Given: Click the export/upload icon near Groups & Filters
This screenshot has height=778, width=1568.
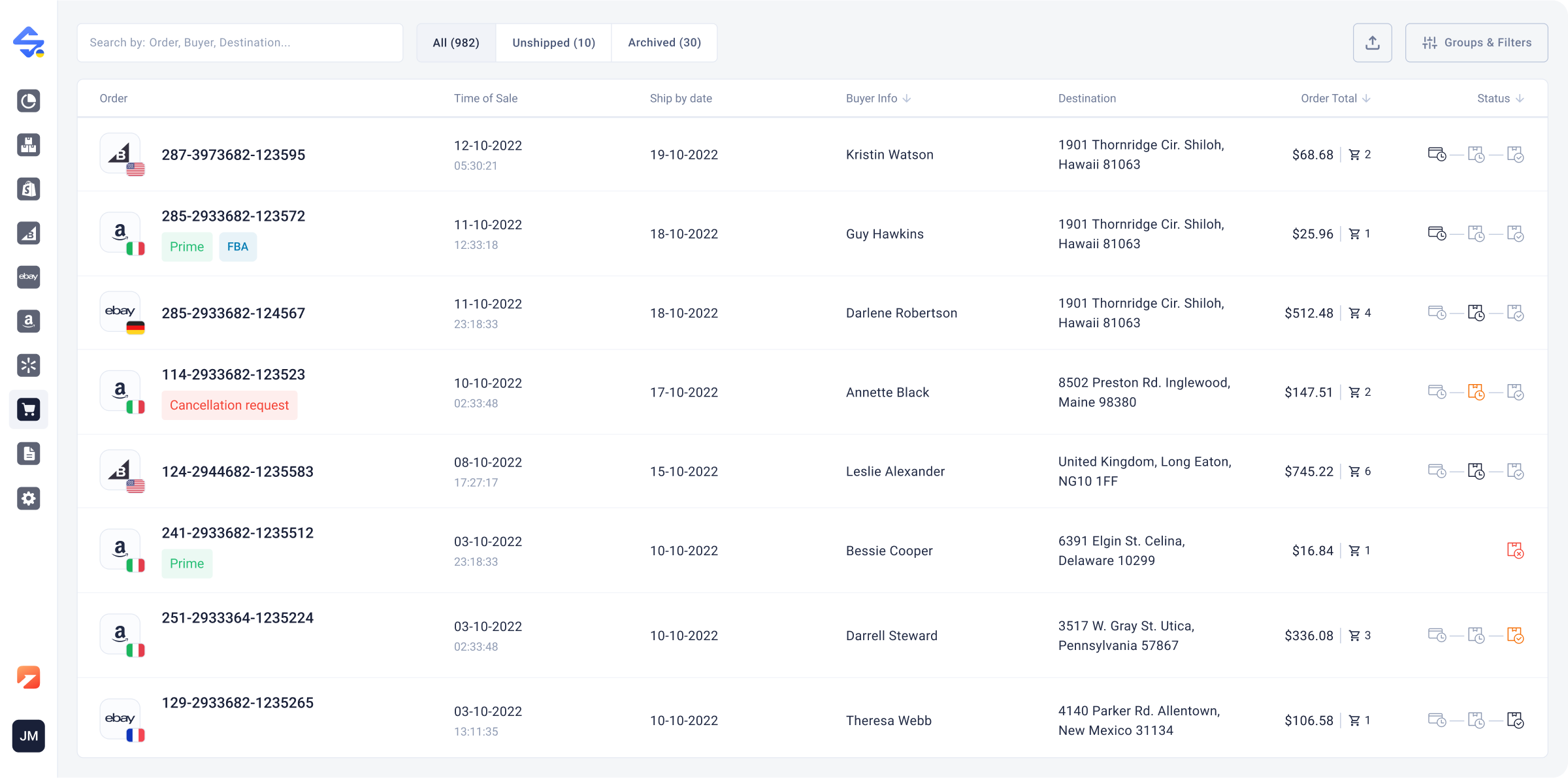Looking at the screenshot, I should point(1372,42).
